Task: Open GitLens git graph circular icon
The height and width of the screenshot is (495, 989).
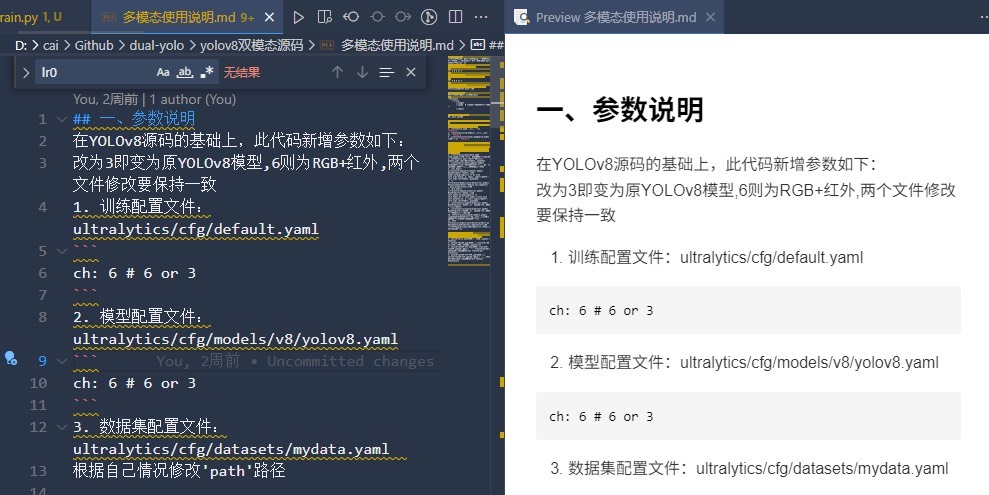Action: (x=429, y=17)
